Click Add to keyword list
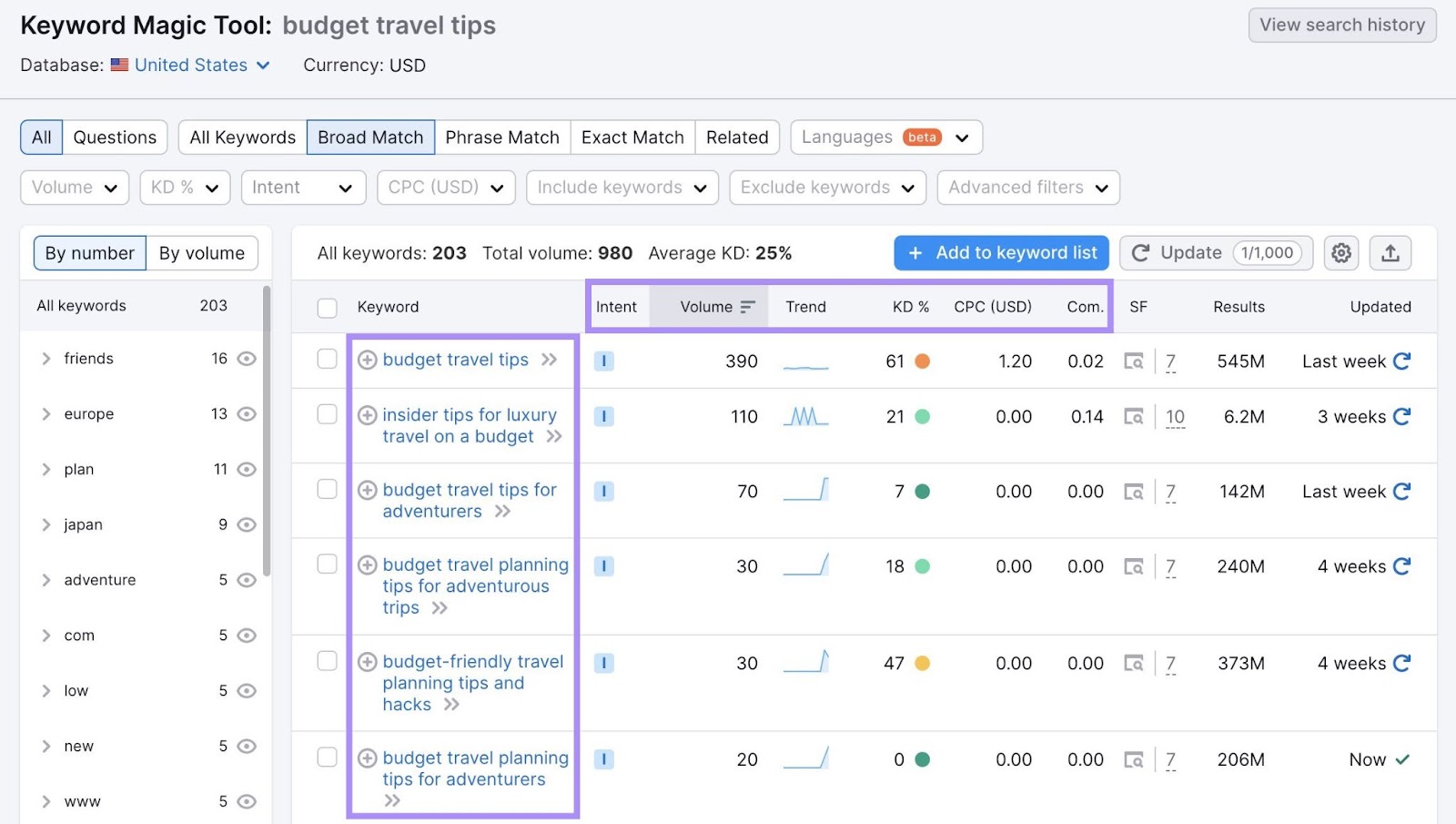This screenshot has height=824, width=1456. click(x=1001, y=253)
